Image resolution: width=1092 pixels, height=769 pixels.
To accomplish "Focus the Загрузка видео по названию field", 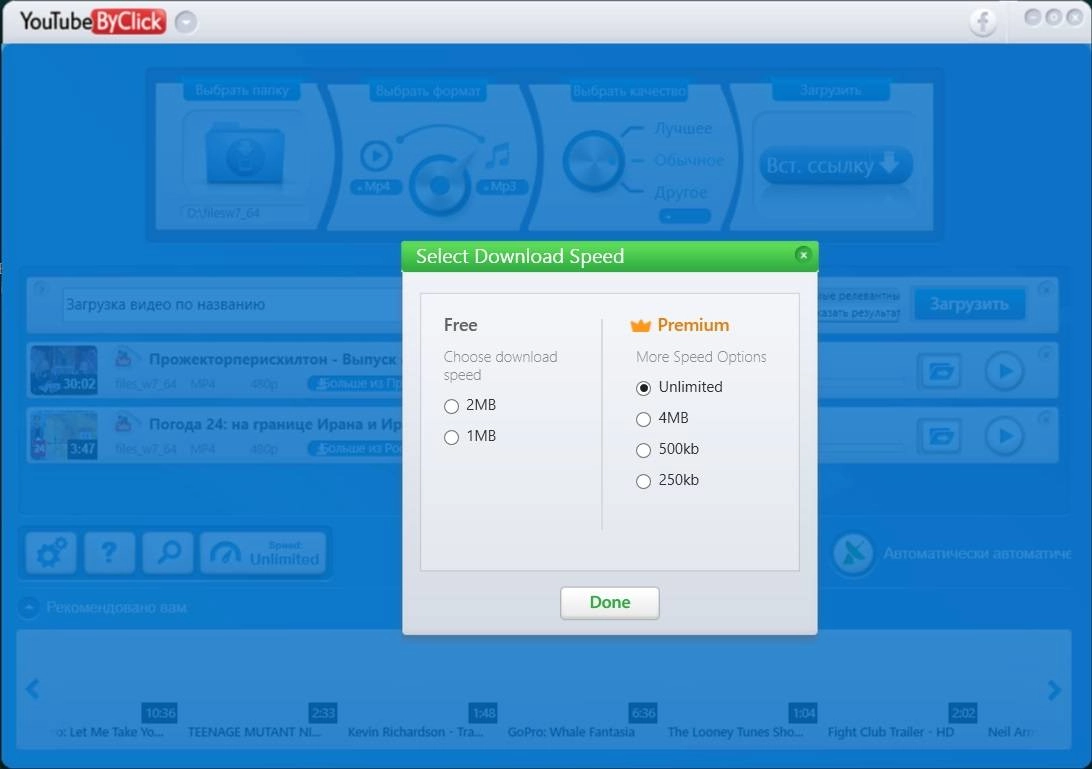I will (x=233, y=304).
